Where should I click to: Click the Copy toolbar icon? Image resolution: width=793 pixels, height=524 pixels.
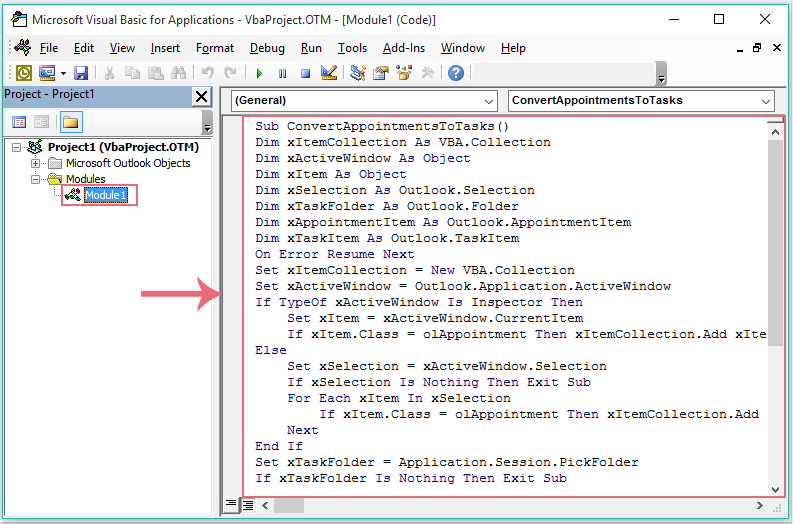pos(133,73)
